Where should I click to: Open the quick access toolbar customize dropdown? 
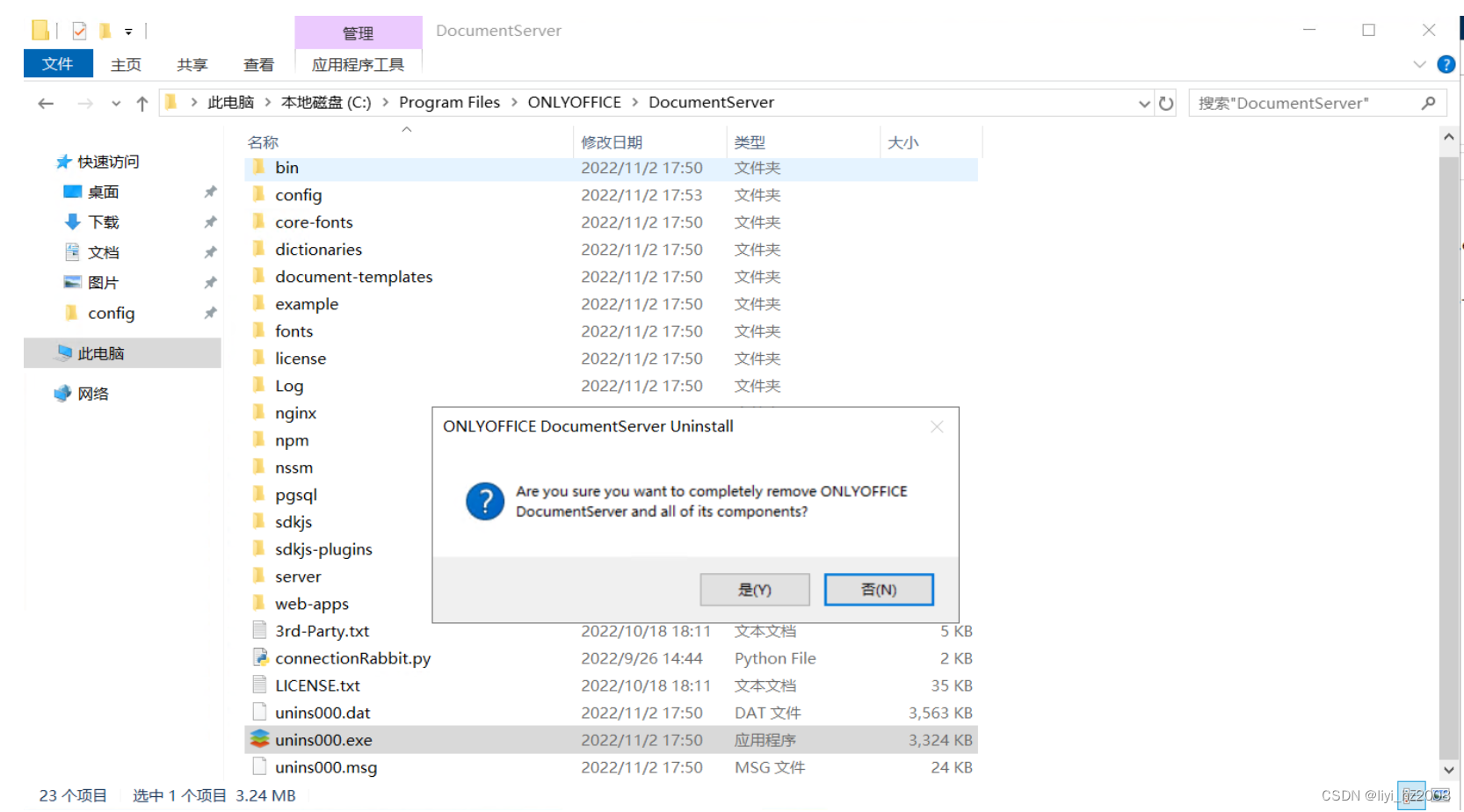pyautogui.click(x=128, y=32)
